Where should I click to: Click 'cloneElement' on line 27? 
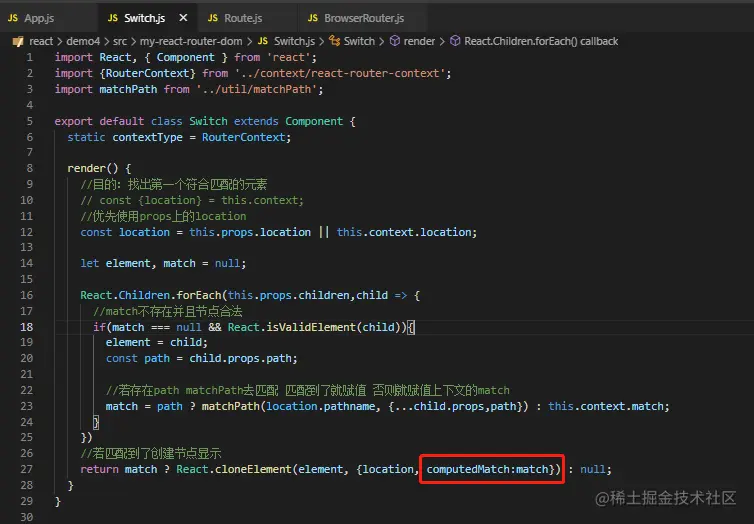pyautogui.click(x=253, y=470)
